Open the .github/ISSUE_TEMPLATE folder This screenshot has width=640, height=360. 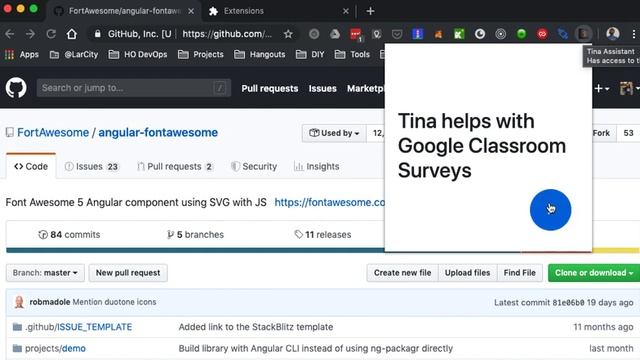point(79,327)
